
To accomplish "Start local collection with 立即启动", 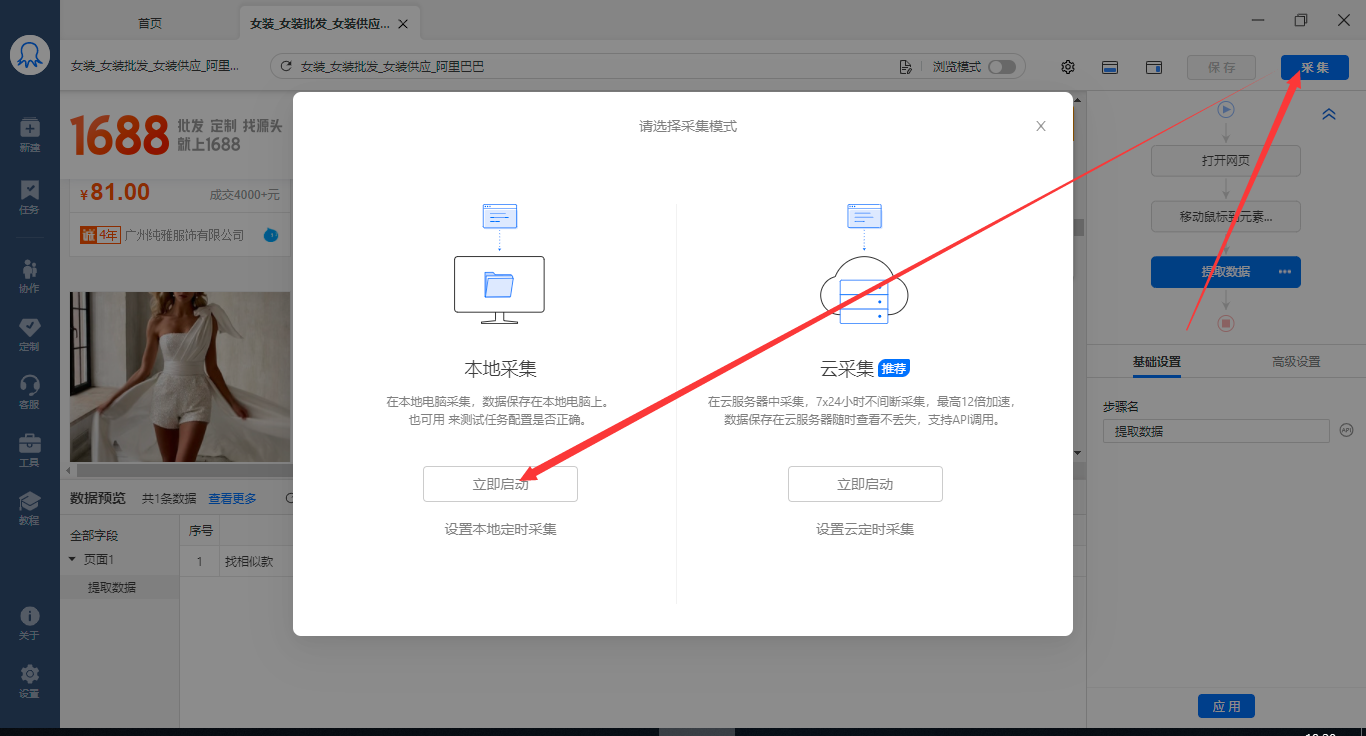I will (500, 484).
